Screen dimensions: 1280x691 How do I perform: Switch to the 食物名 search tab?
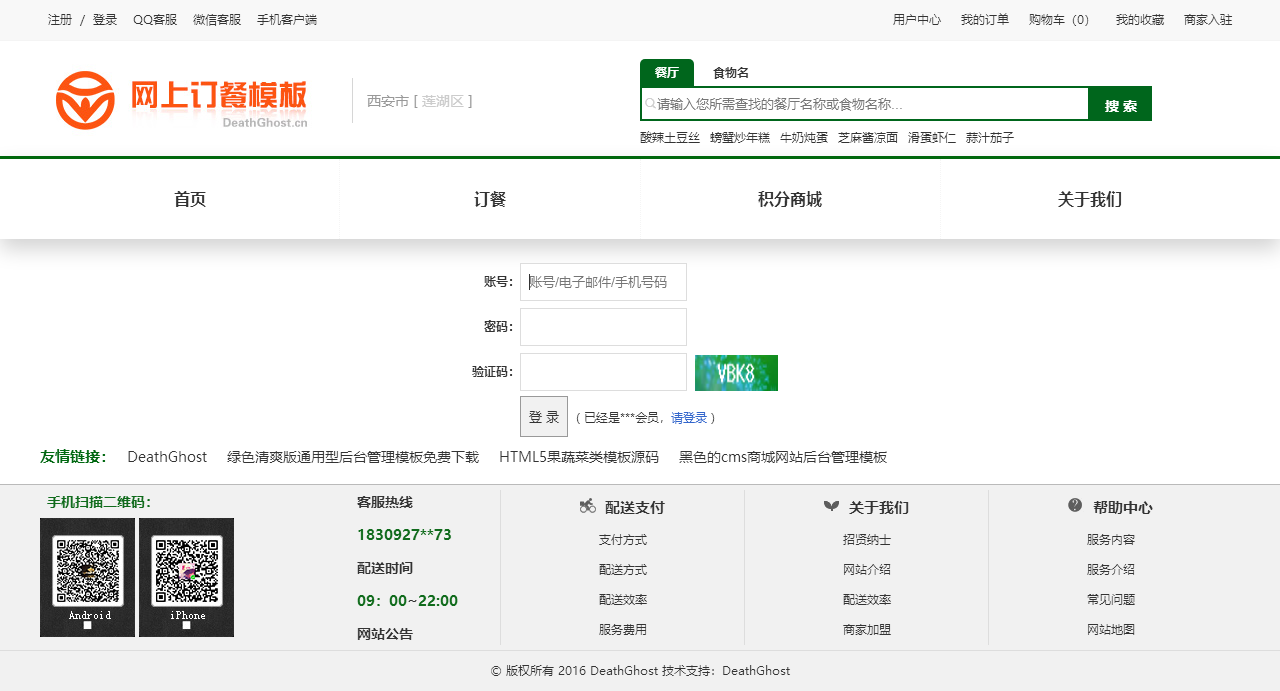[730, 73]
